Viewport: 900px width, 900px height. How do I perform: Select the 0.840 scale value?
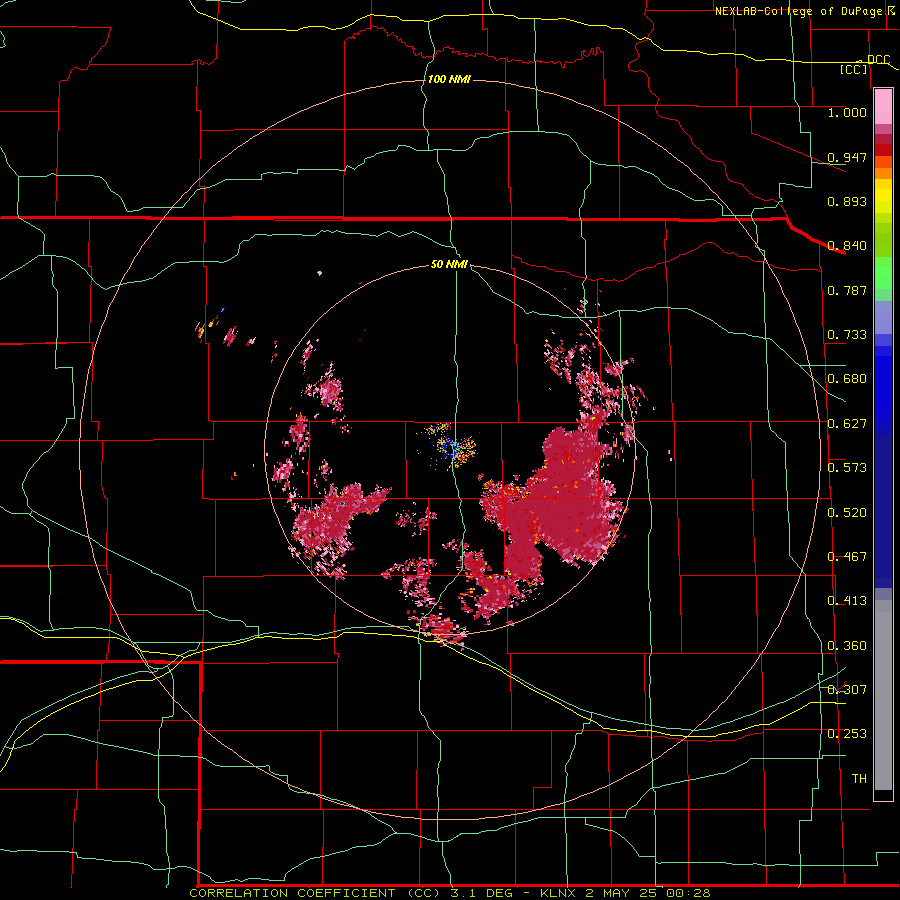(847, 246)
